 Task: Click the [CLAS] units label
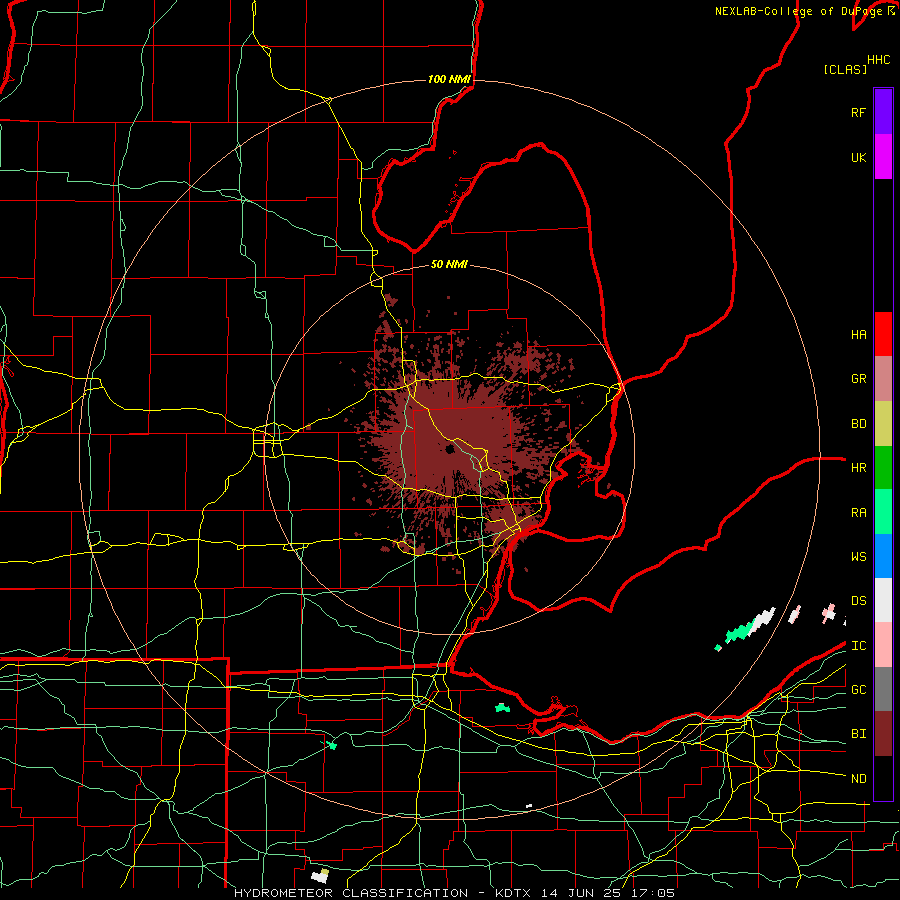(845, 69)
